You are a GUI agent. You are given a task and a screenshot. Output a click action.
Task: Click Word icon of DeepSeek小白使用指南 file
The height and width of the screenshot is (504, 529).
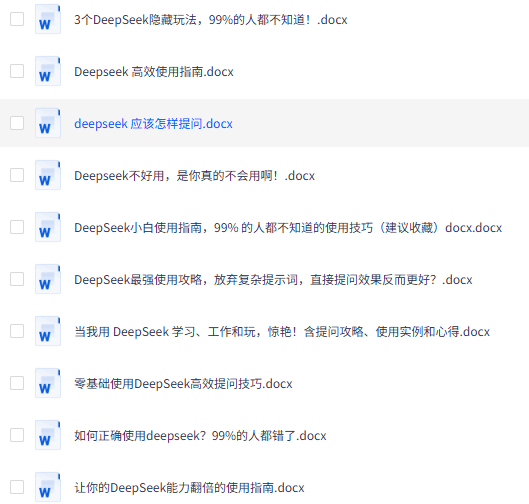click(x=48, y=227)
